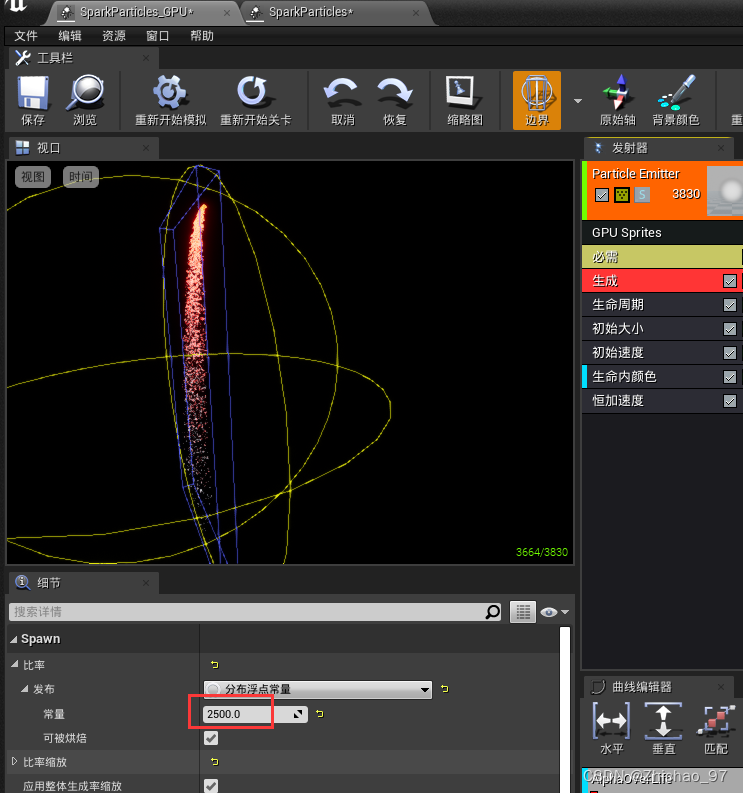The width and height of the screenshot is (743, 793).
Task: Toggle the 生命内颜色 module checkbox
Action: (x=729, y=377)
